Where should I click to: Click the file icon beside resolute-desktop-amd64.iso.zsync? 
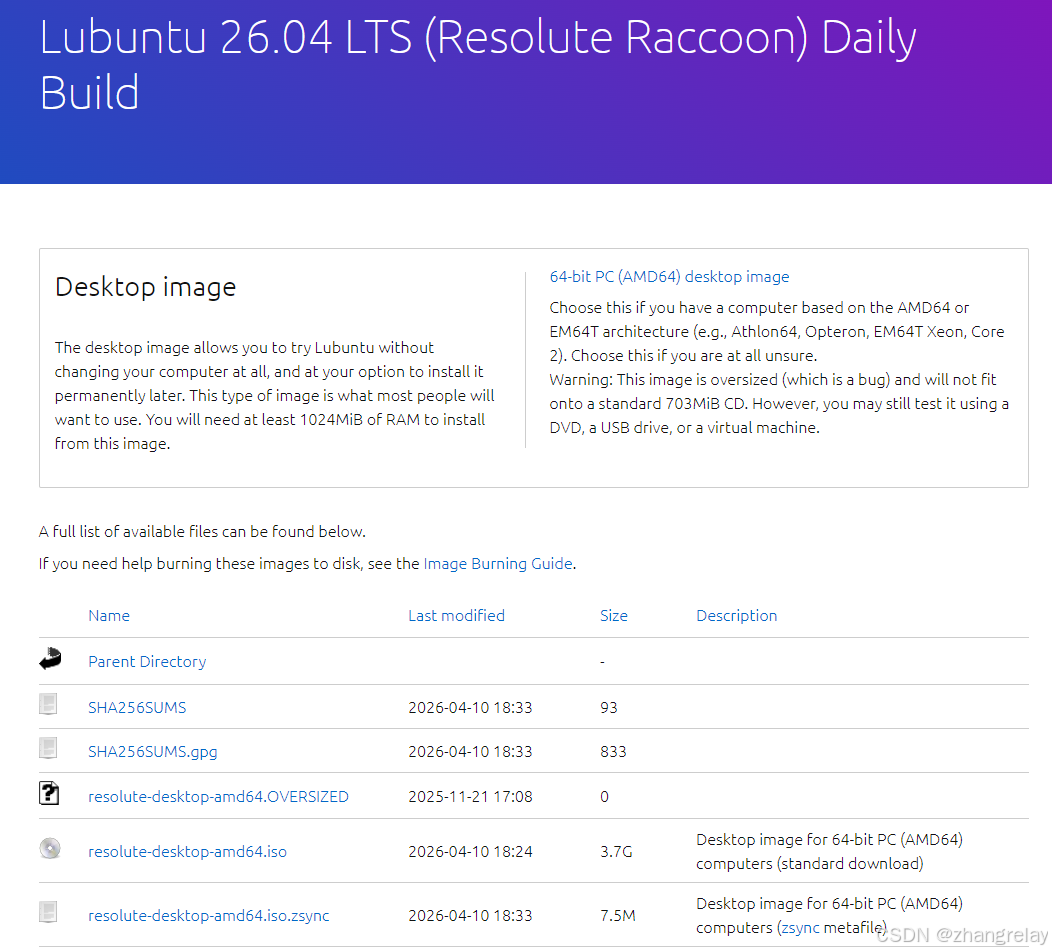48,912
